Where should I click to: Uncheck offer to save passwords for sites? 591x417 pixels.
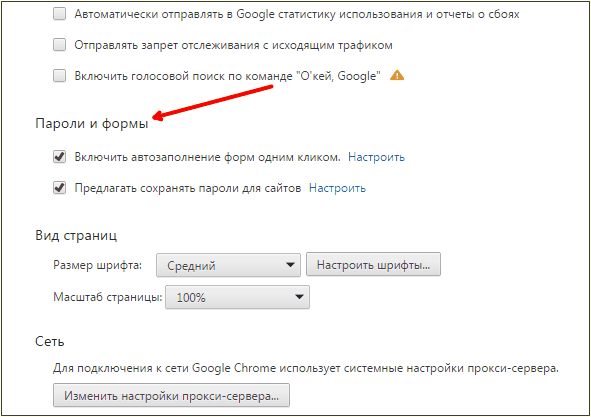point(59,187)
